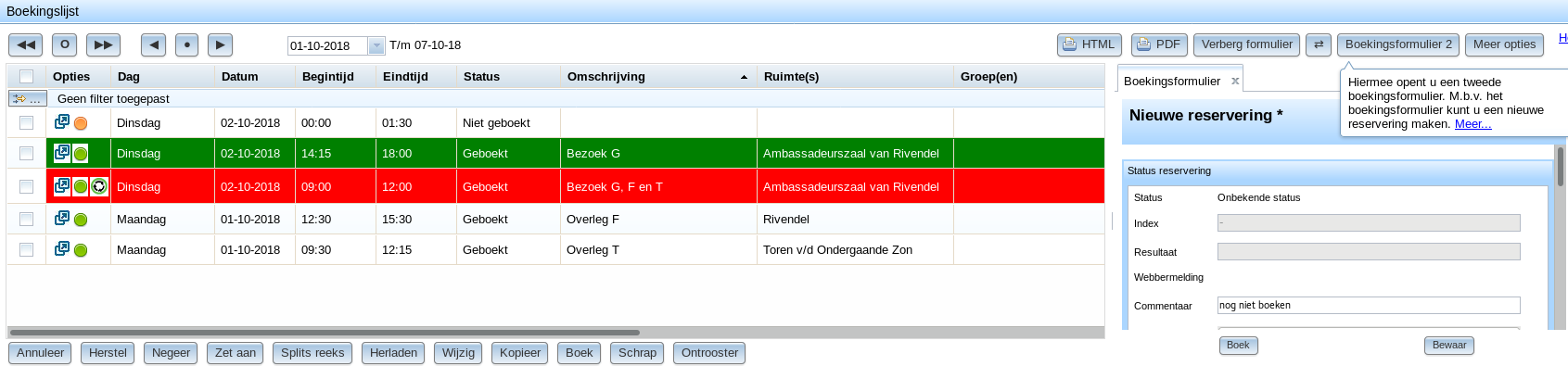Click the horizontal scrollbar below the bookings table
Viewport: 1568px width, 366px height.
[x=325, y=332]
